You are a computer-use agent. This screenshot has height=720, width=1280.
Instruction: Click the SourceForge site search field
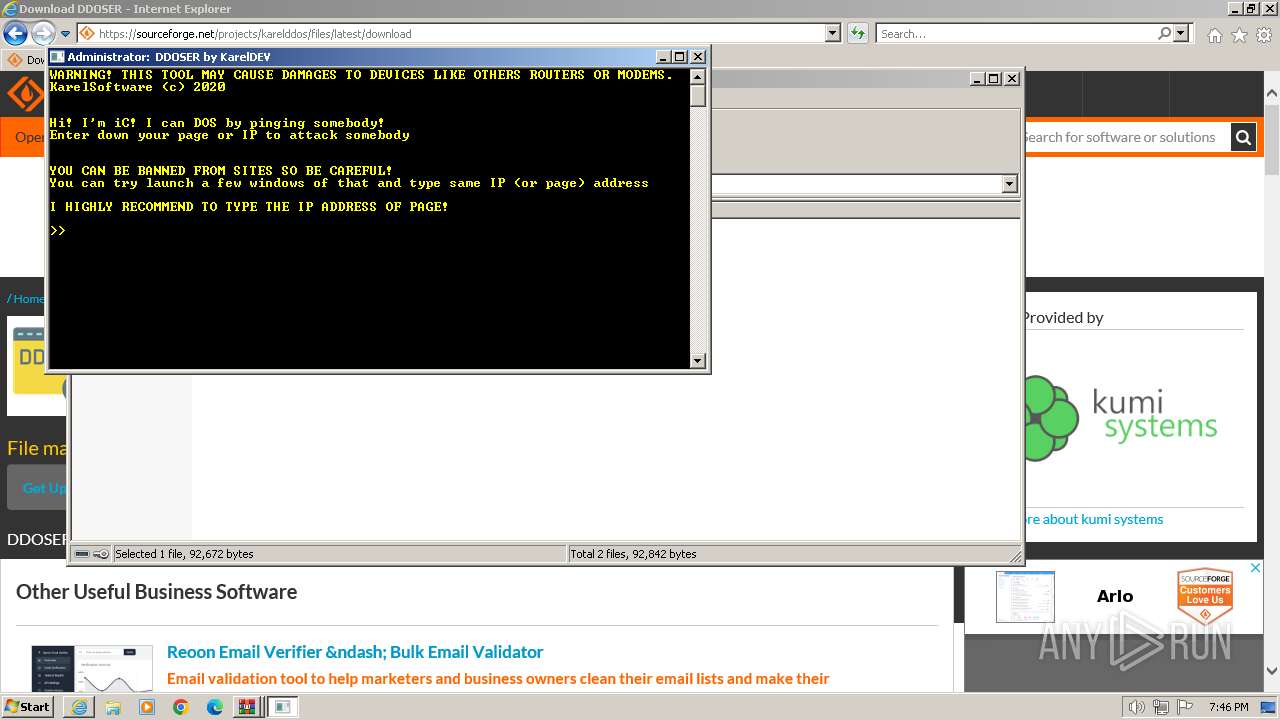click(1125, 137)
